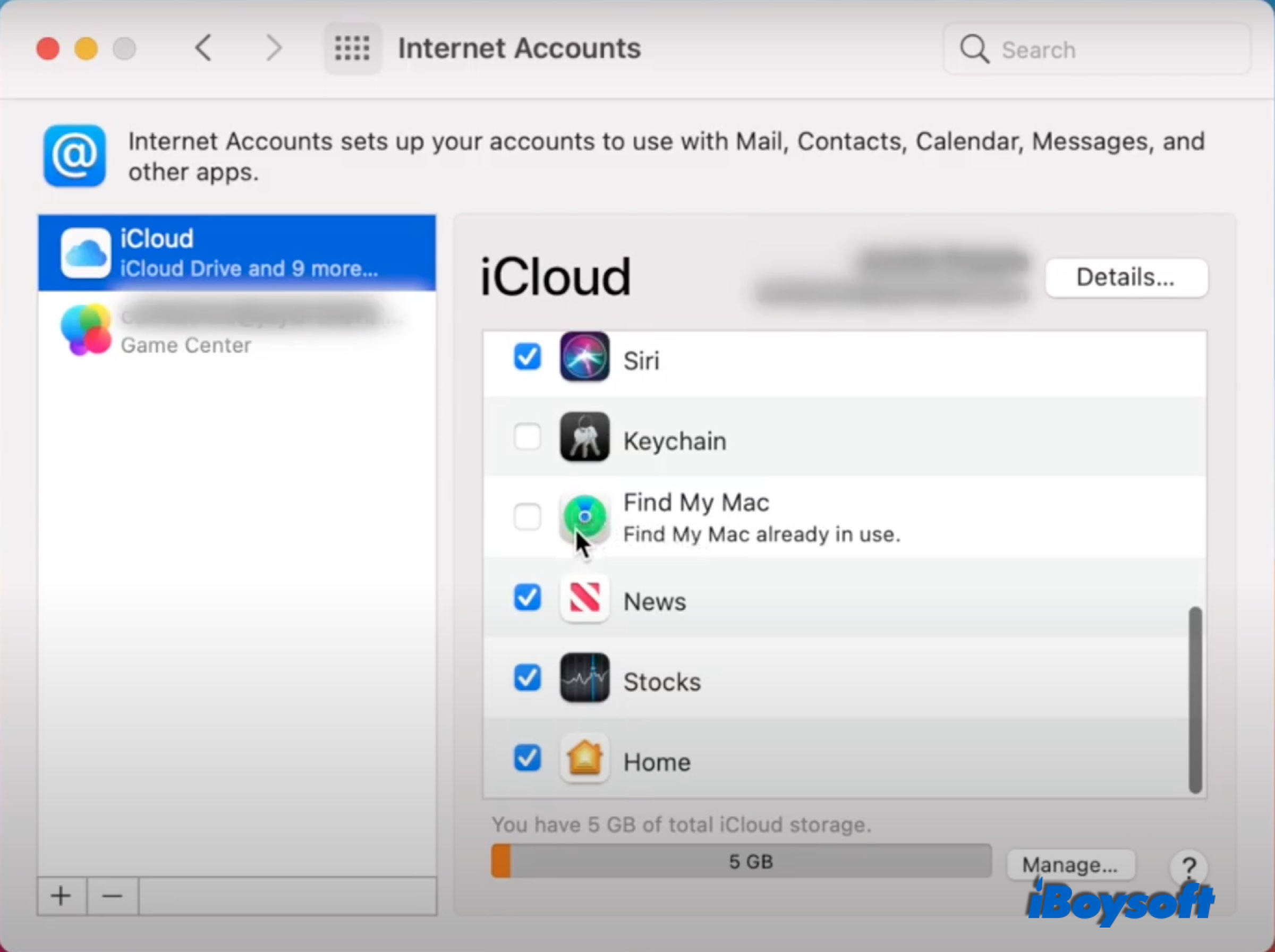Click the Stocks app icon
Viewport: 1275px width, 952px height.
coord(584,678)
